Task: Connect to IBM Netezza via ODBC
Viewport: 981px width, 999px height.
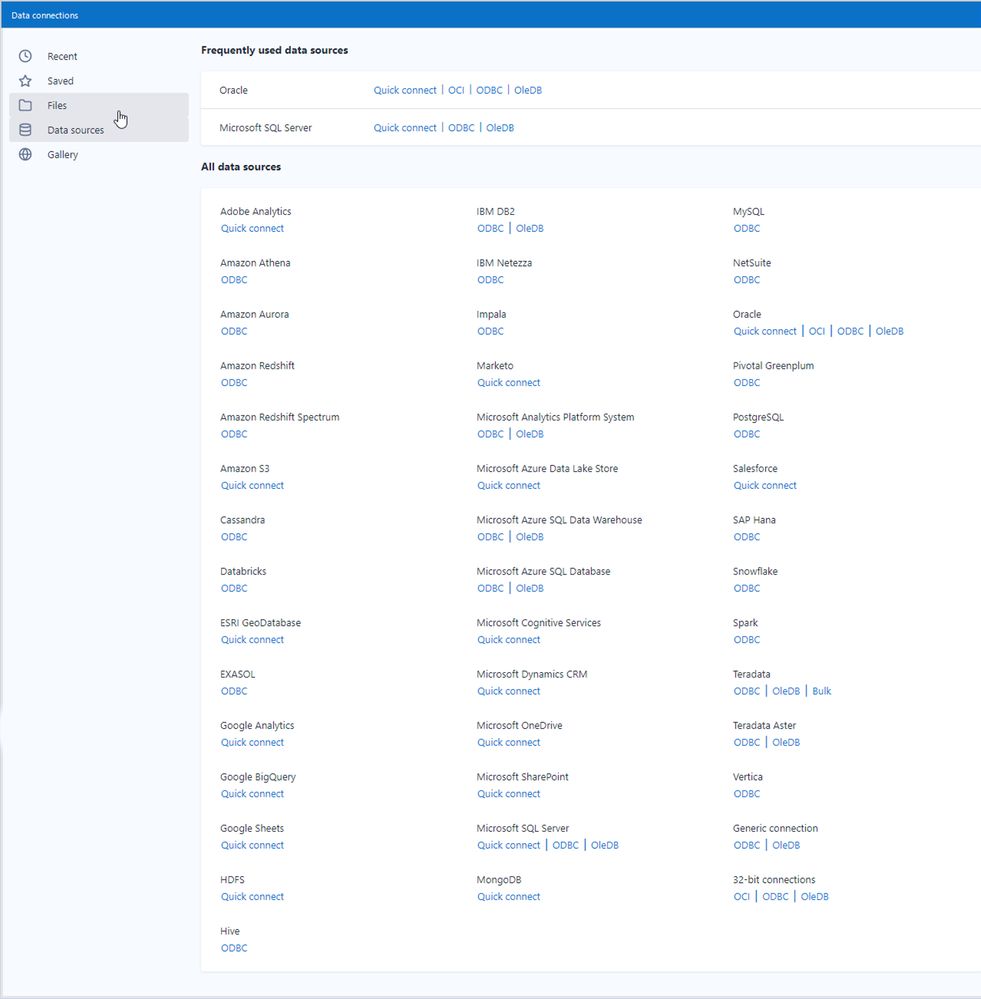Action: (x=490, y=280)
